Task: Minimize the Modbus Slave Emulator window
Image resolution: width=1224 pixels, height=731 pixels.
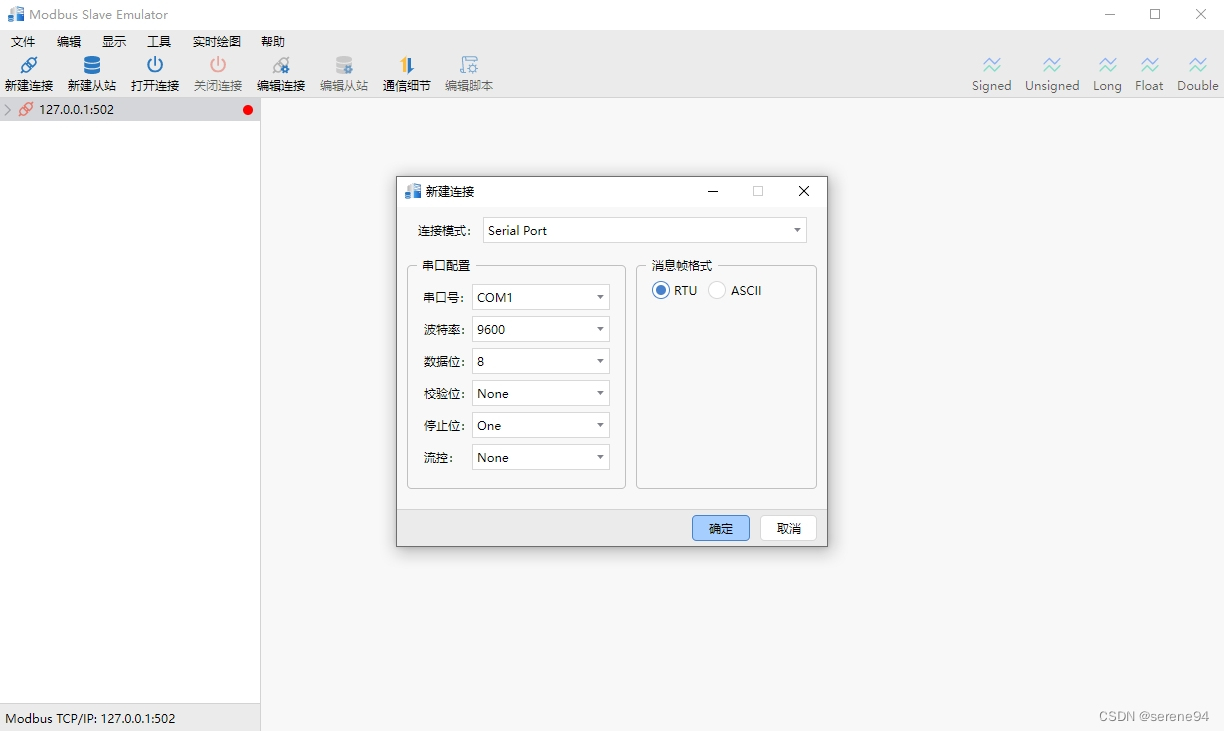Action: [x=1110, y=15]
